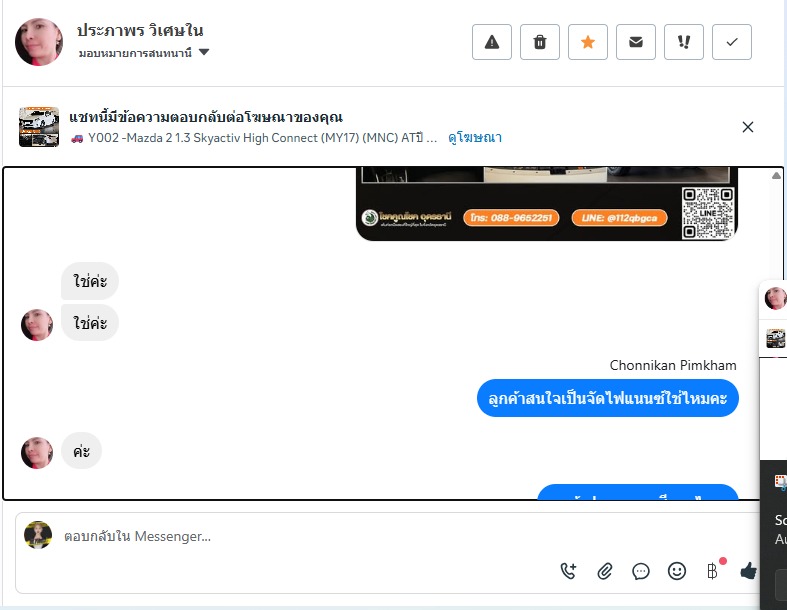Open the emoji smiley picker
This screenshot has height=610, width=787.
(x=677, y=571)
